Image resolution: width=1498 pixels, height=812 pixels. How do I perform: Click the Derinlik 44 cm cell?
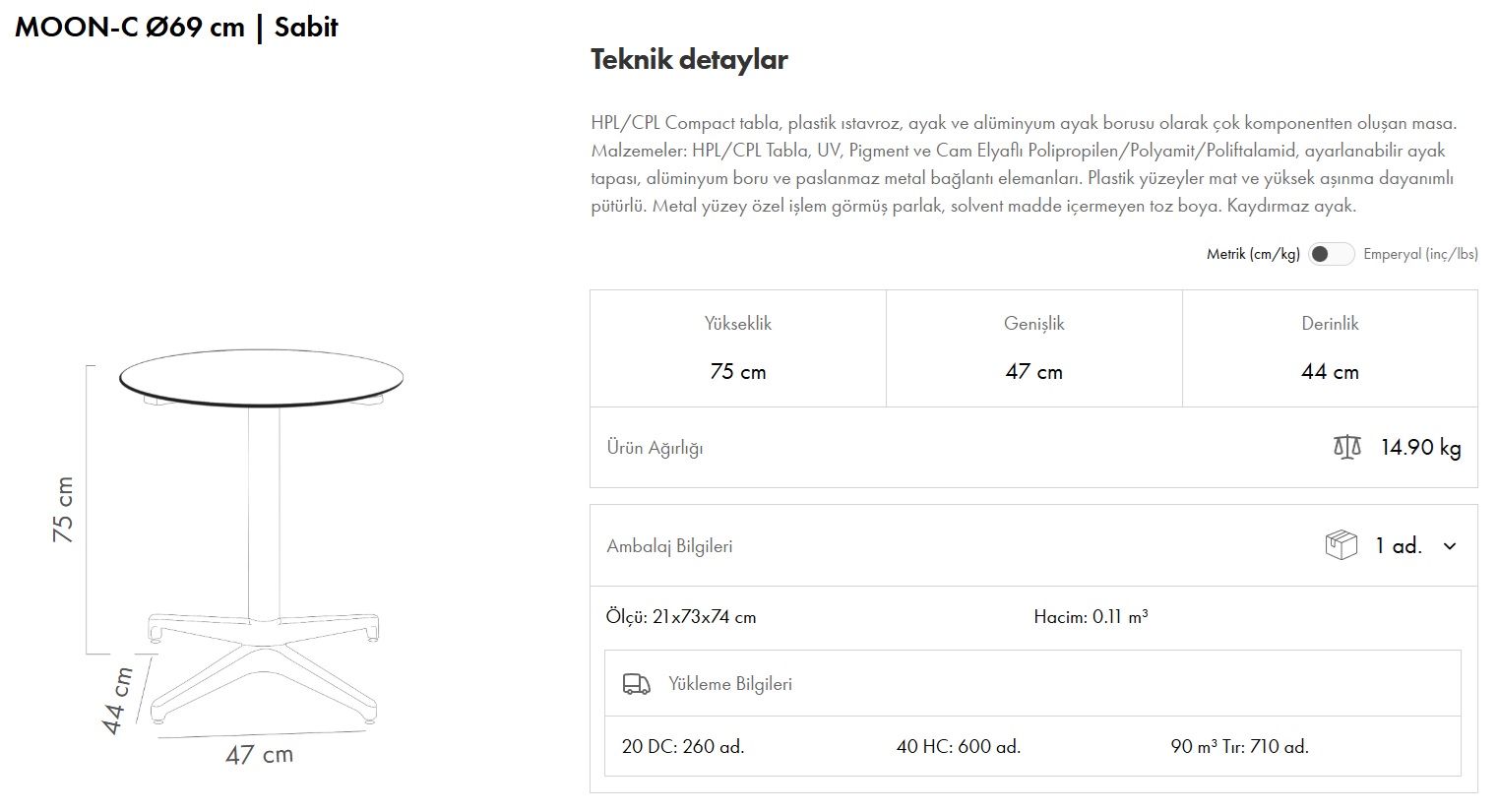coord(1330,348)
